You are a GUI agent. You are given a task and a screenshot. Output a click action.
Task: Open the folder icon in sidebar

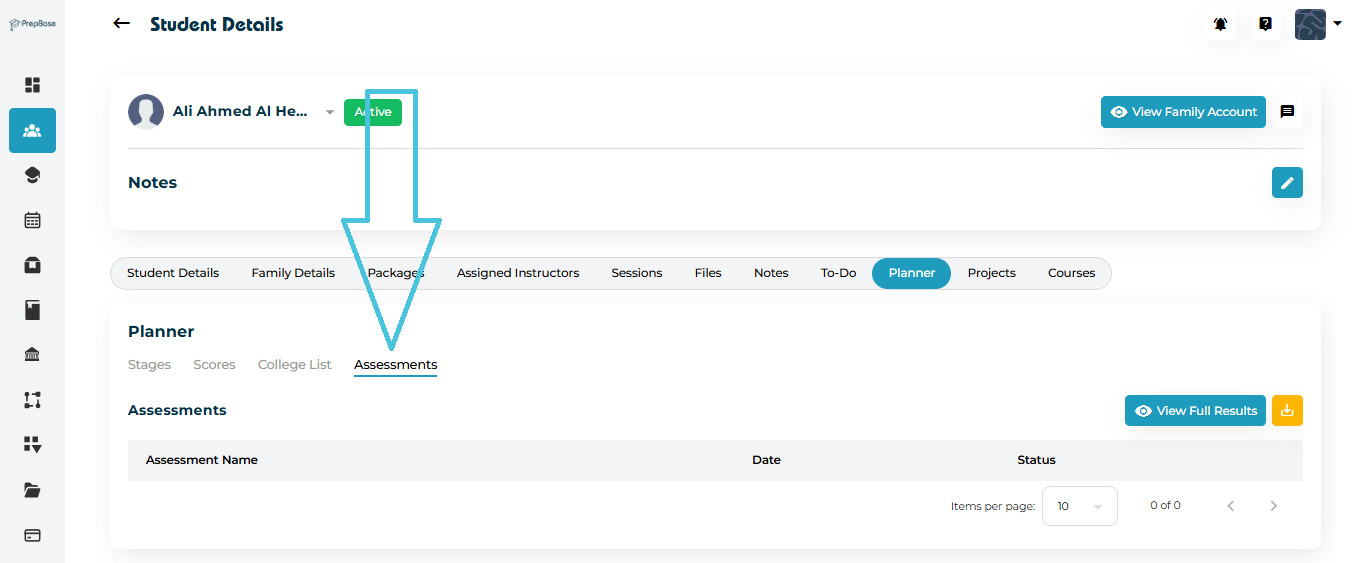tap(32, 490)
